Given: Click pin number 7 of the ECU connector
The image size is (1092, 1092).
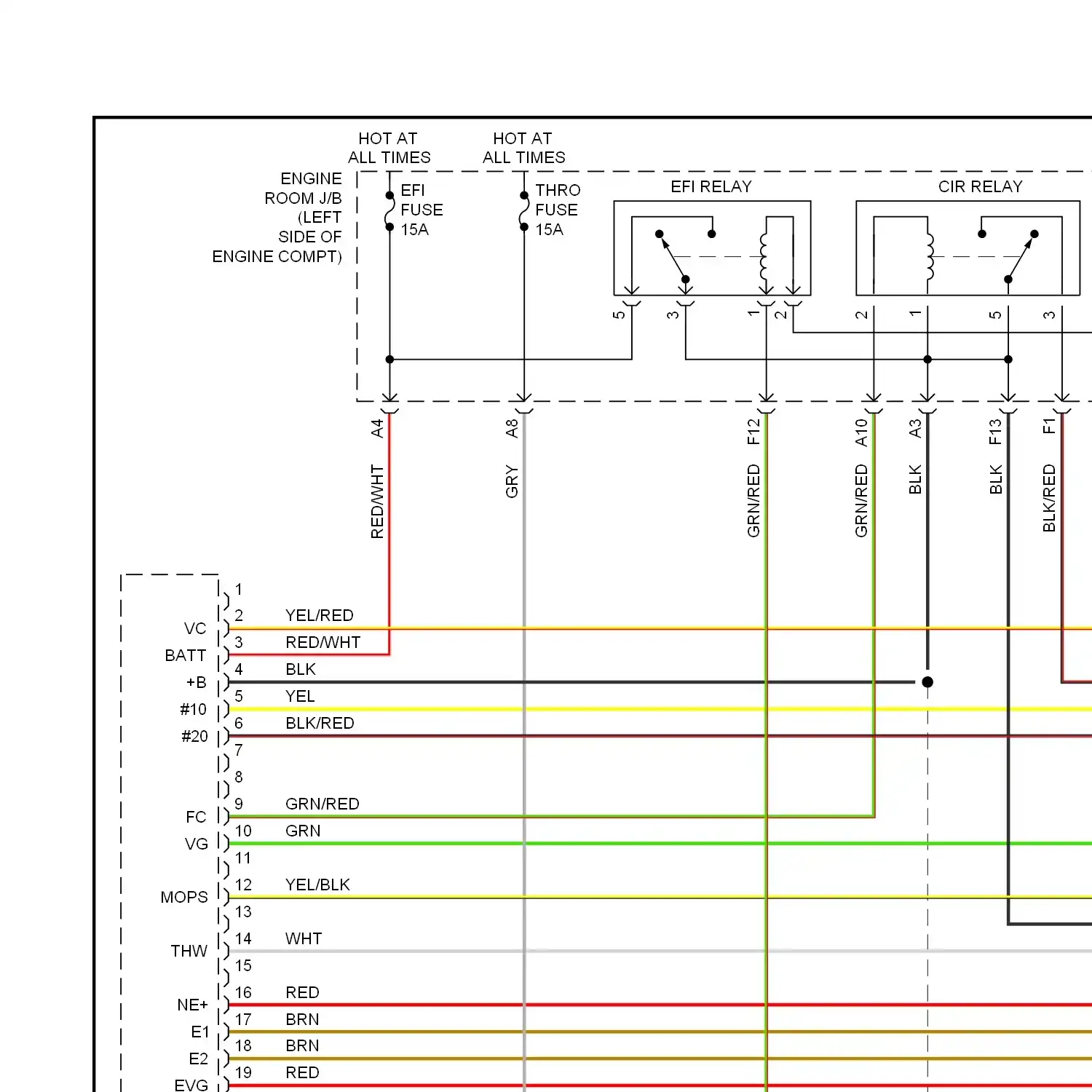Looking at the screenshot, I should [239, 751].
